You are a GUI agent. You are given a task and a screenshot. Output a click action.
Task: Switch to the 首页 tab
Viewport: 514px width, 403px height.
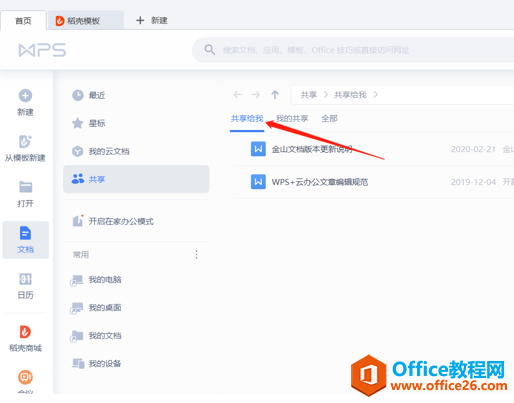23,21
